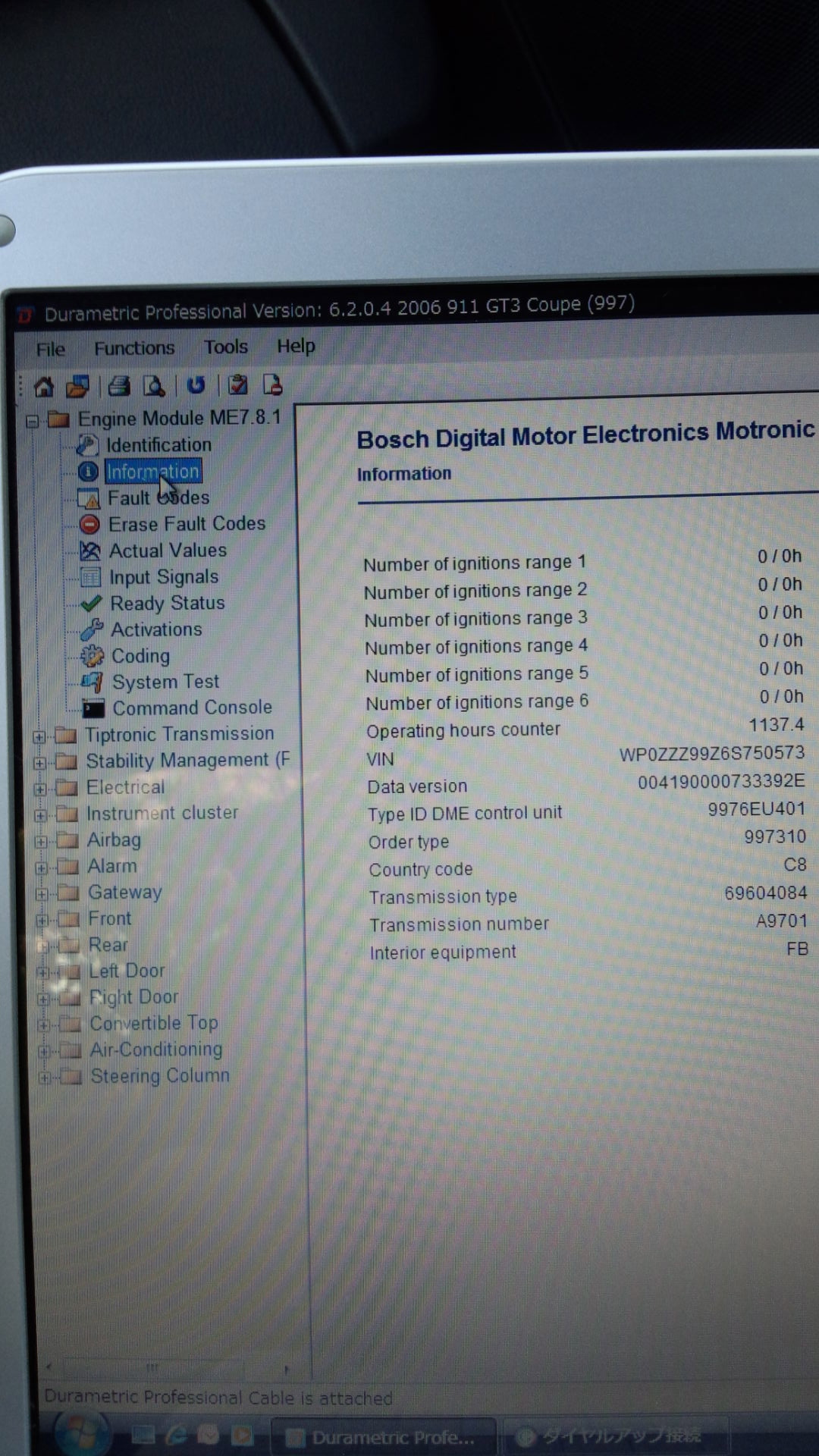Viewport: 819px width, 1456px height.
Task: Collapse the Engine Module ME7.8.1 node
Action: pos(32,421)
